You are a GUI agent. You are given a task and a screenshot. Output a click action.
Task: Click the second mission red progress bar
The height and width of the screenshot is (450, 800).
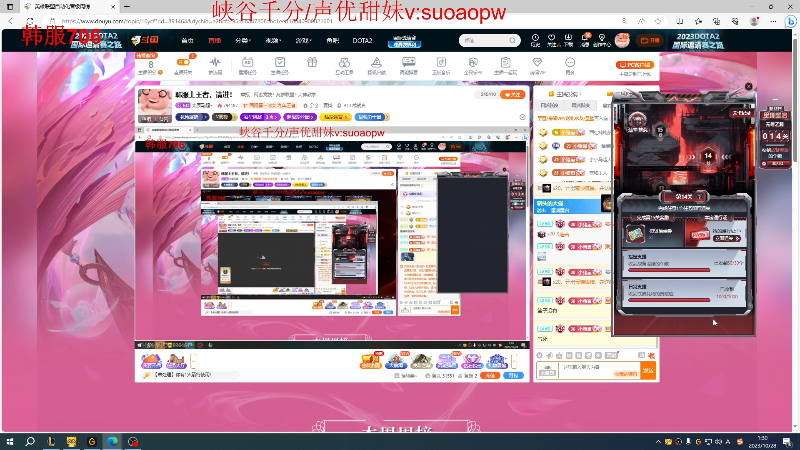669,300
